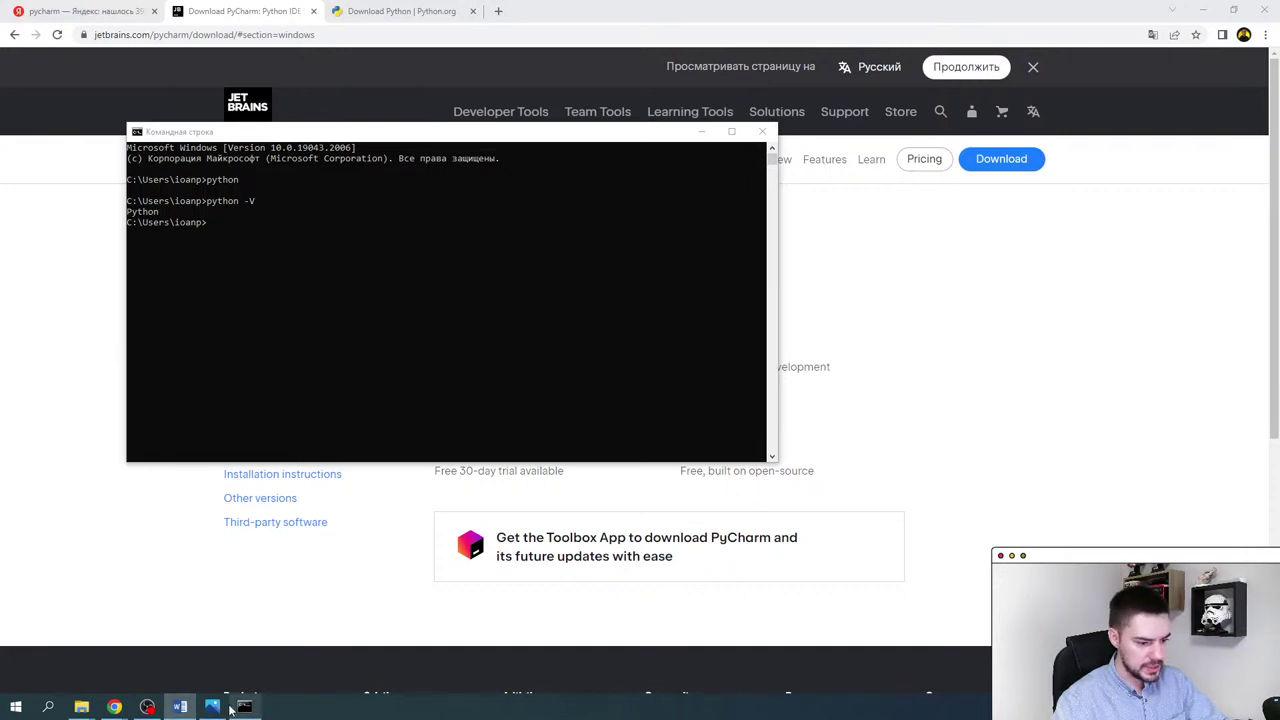Open the tab search chevron
Screen dimensions: 1280x720
(1173, 10)
